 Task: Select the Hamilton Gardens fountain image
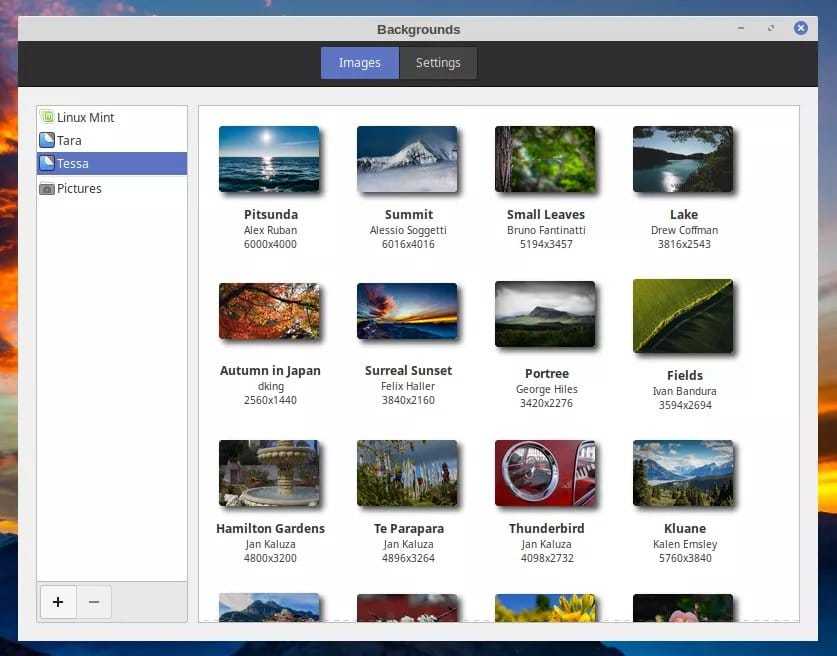click(x=269, y=472)
